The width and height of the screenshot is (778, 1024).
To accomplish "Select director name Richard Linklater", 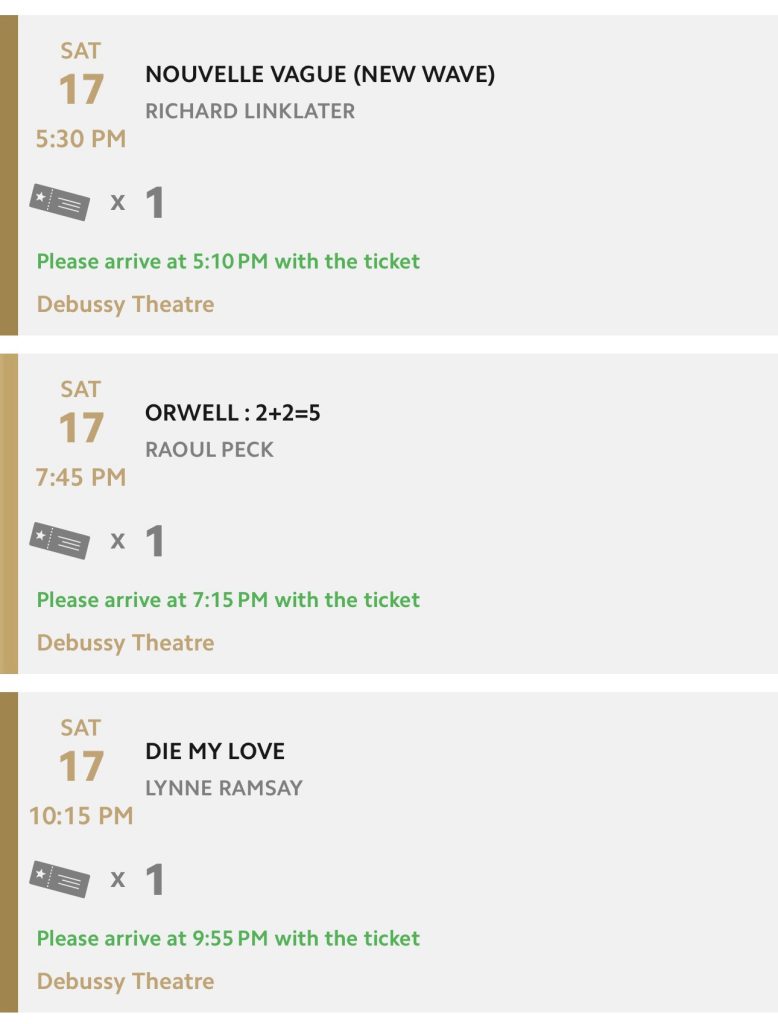I will (250, 111).
